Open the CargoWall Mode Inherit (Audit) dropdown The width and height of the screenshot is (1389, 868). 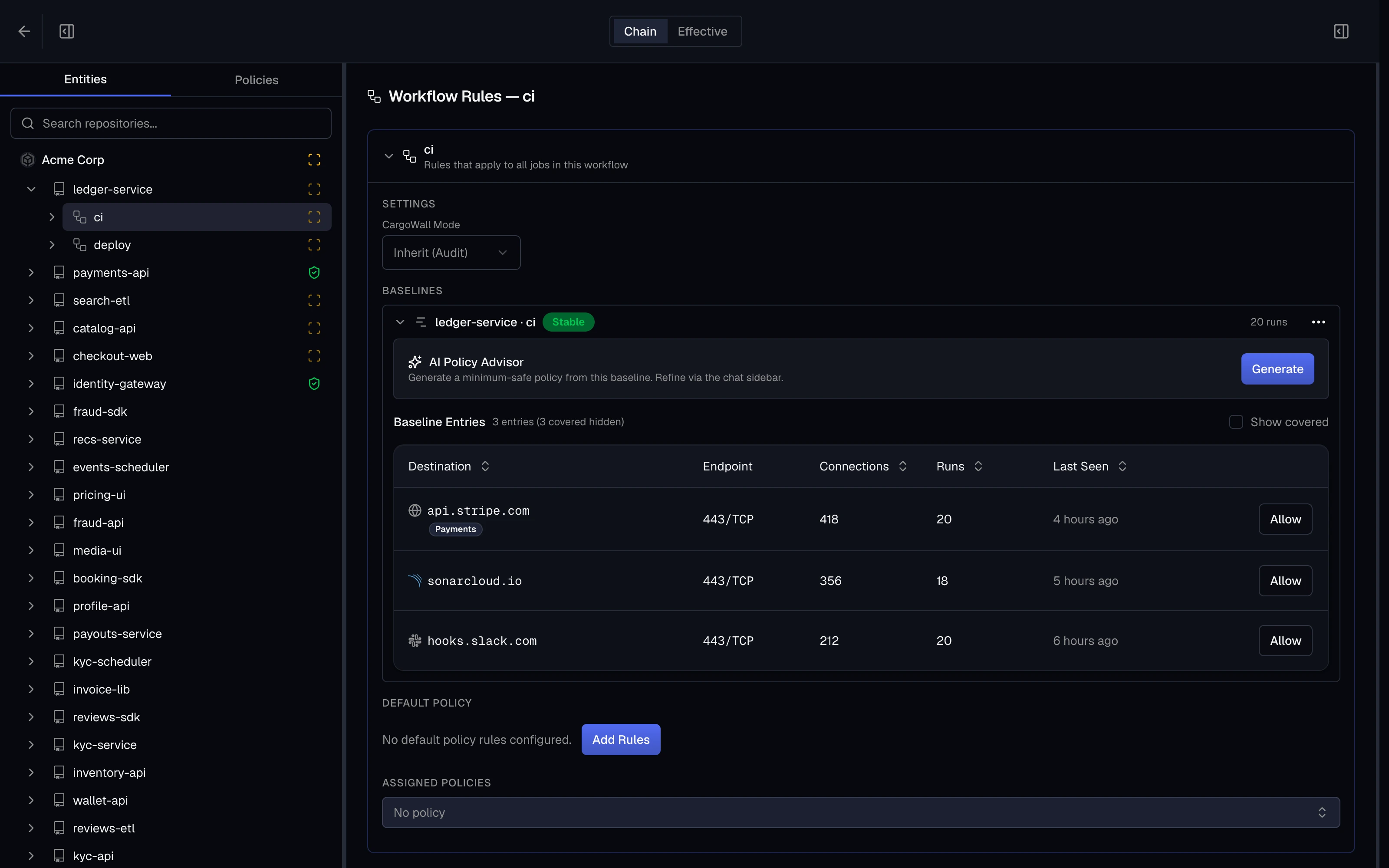(451, 253)
